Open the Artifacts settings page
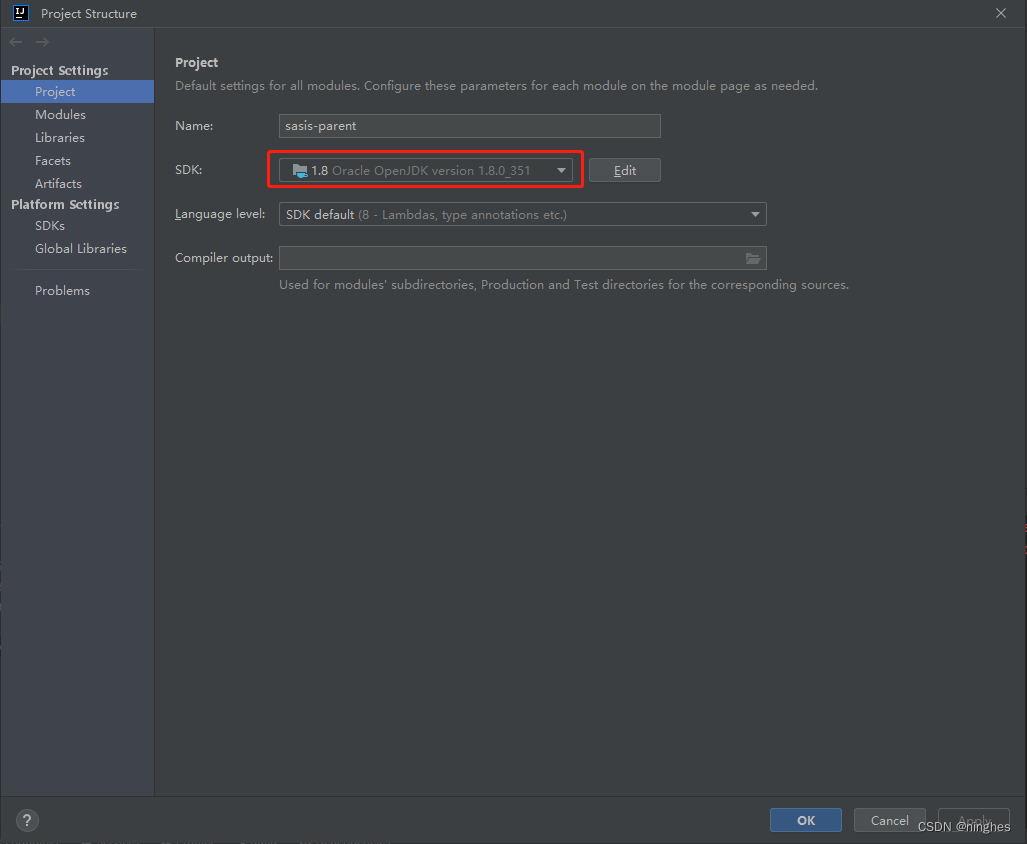 click(58, 183)
